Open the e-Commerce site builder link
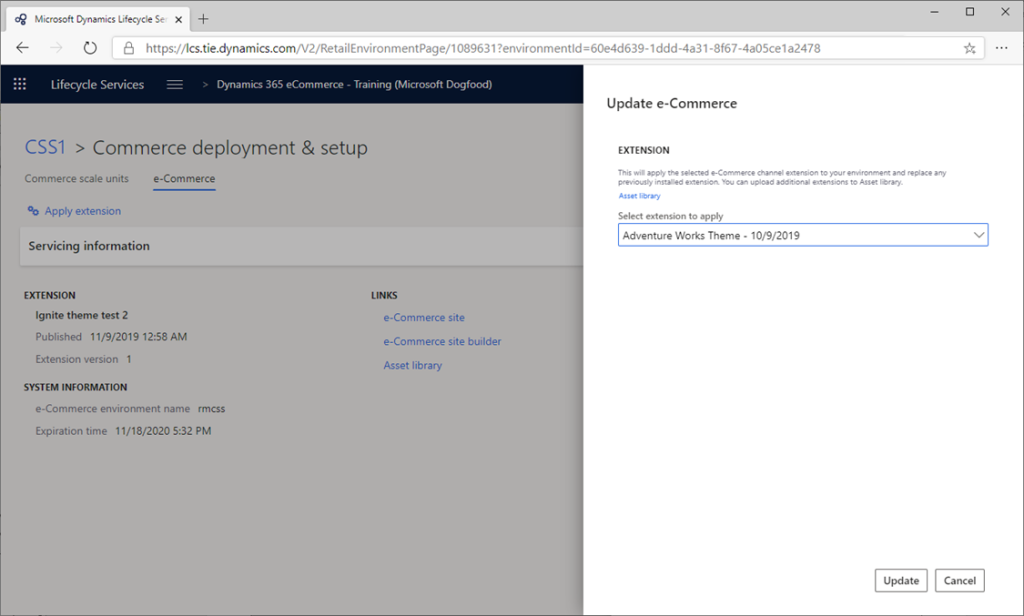 (442, 341)
